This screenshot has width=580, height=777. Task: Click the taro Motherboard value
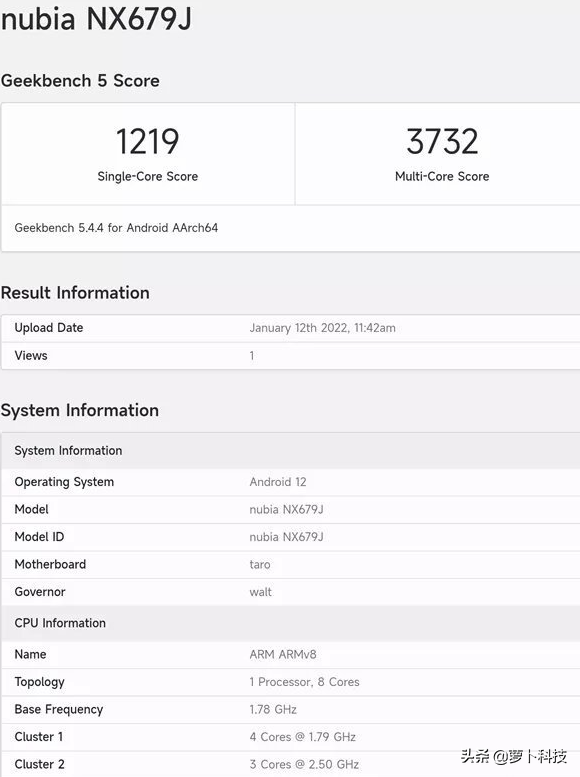coord(260,564)
